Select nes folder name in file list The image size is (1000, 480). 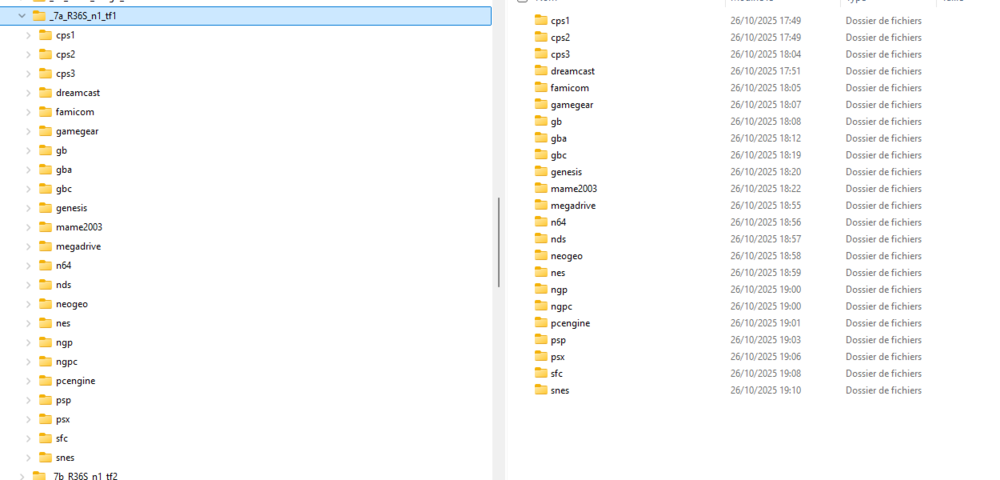pyautogui.click(x=558, y=273)
